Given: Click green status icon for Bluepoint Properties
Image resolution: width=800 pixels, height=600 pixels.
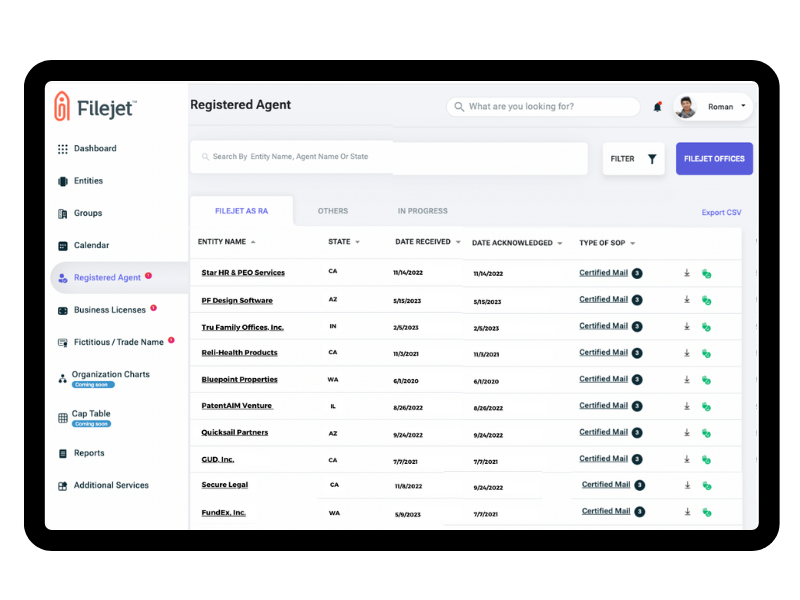Looking at the screenshot, I should (x=707, y=380).
